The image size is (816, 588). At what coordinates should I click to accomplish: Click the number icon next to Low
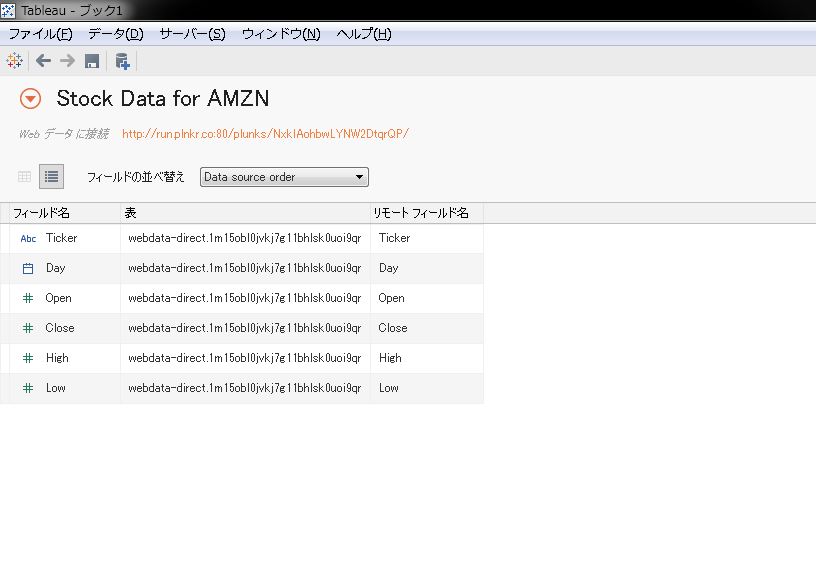coord(27,388)
